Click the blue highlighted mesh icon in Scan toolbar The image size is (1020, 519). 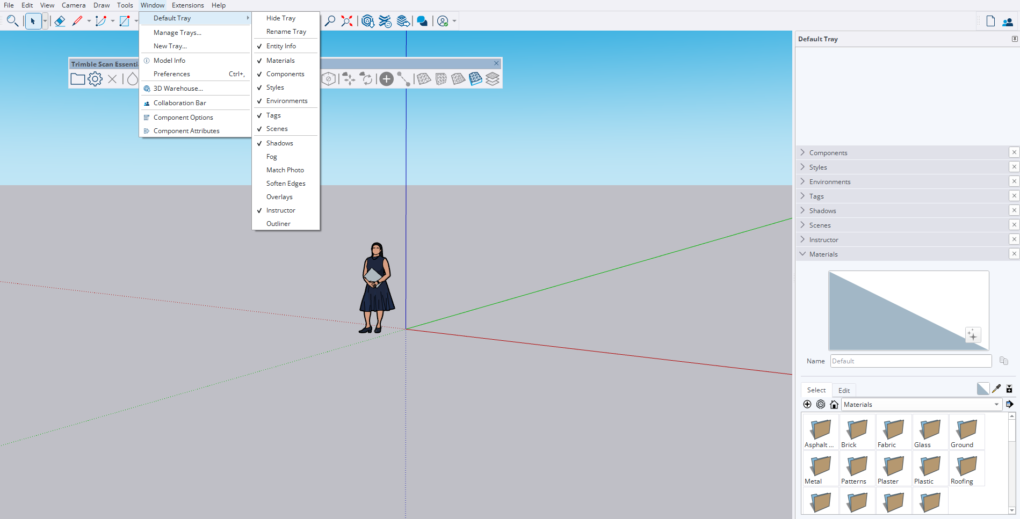476,79
